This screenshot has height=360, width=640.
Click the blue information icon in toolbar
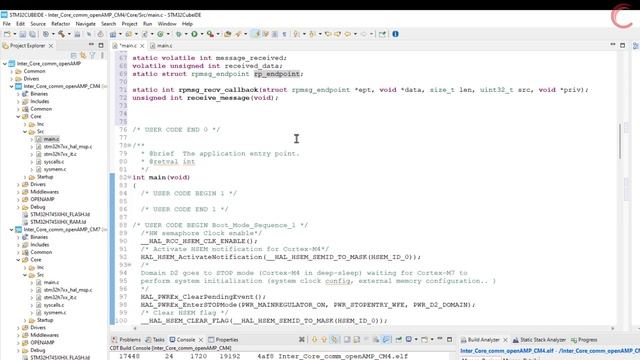(x=395, y=34)
